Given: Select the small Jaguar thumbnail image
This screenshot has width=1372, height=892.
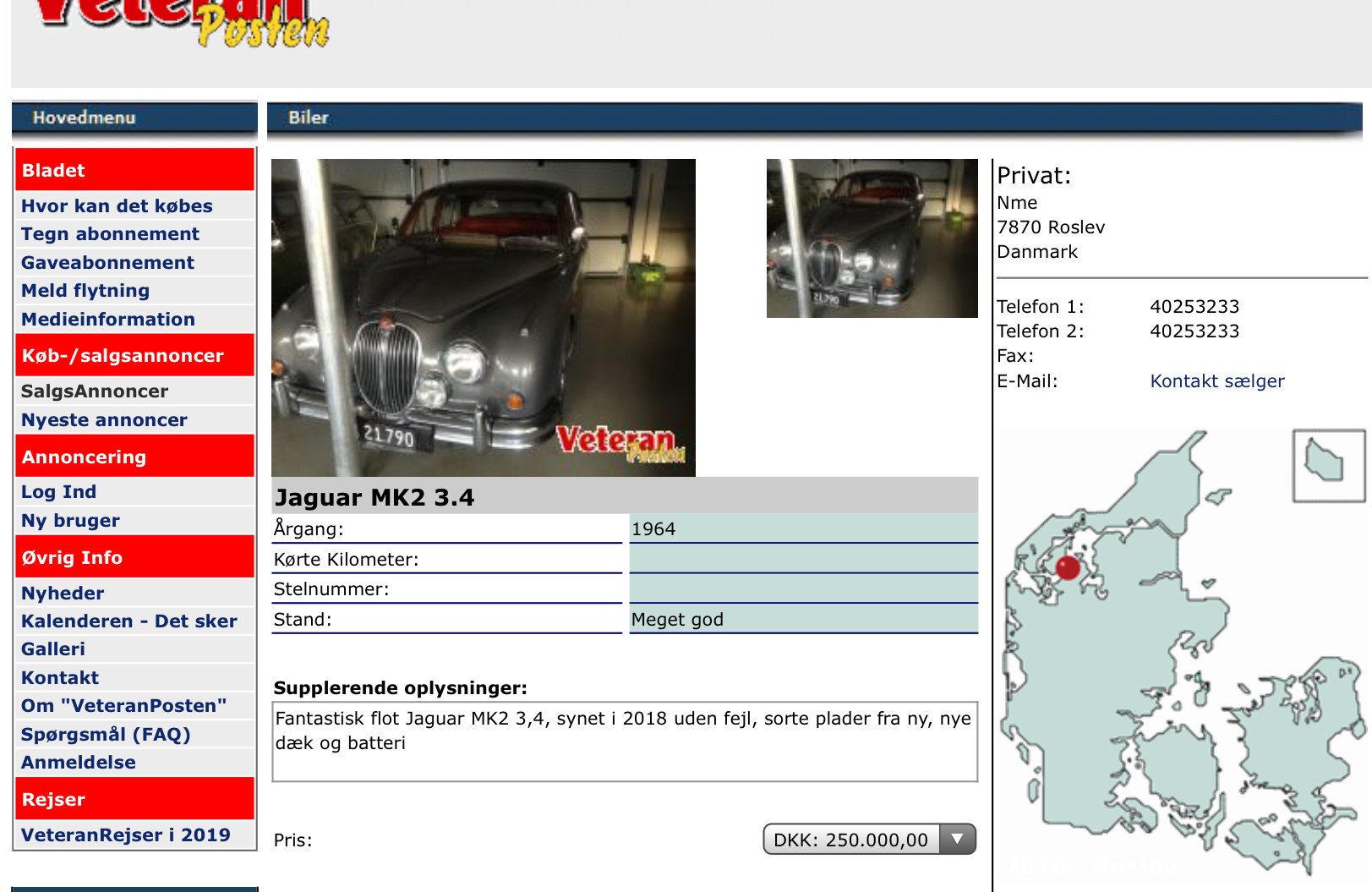Looking at the screenshot, I should 872,238.
